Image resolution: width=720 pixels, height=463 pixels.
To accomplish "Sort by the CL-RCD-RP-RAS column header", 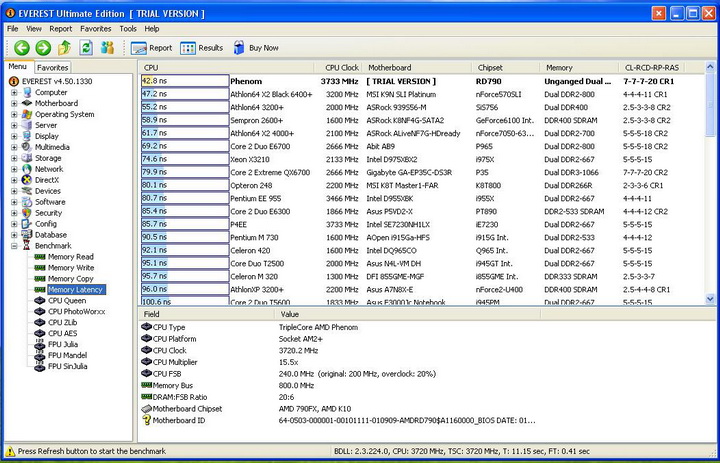I will click(x=651, y=68).
